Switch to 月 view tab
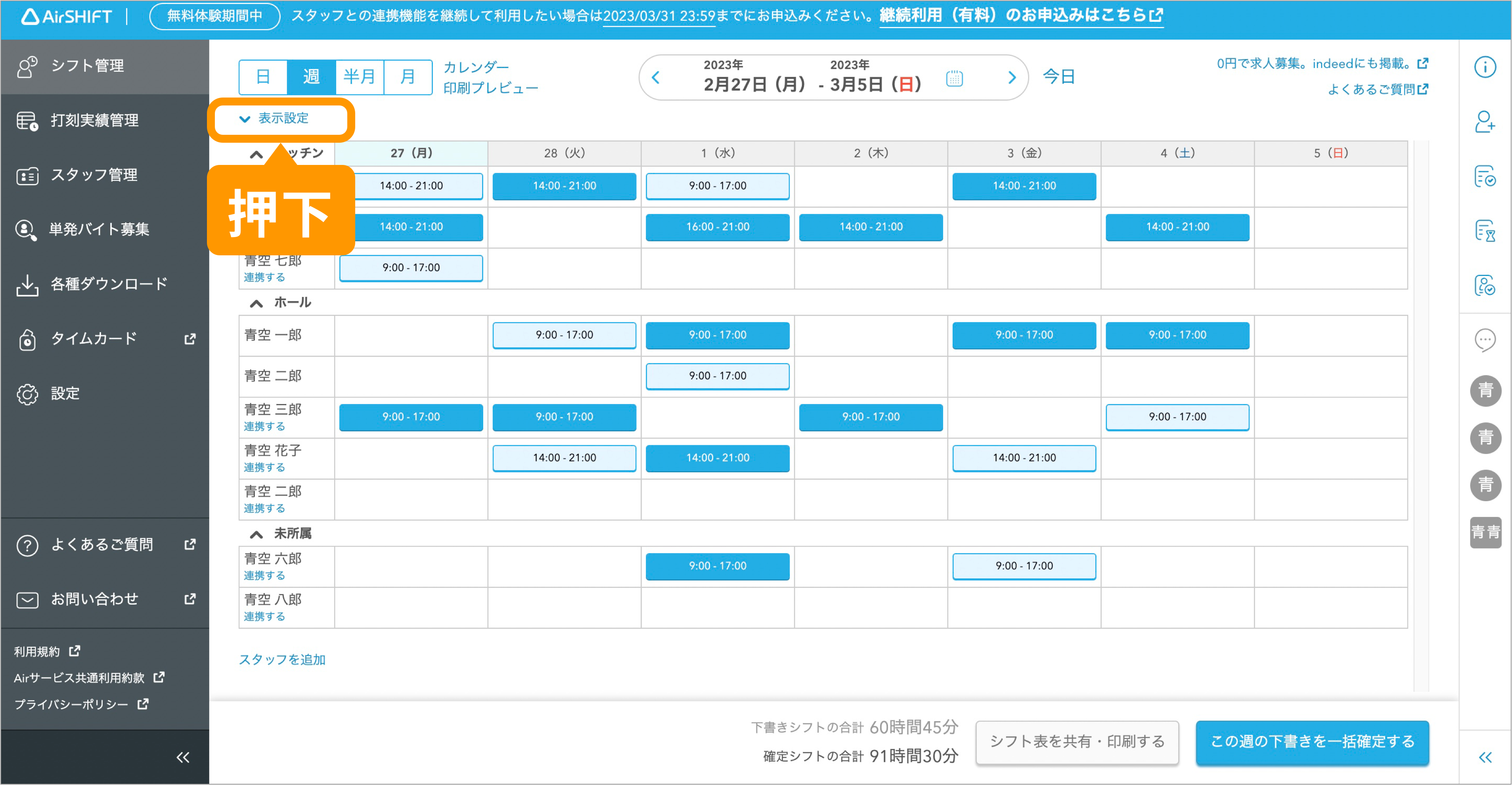This screenshot has height=785, width=1512. point(408,77)
